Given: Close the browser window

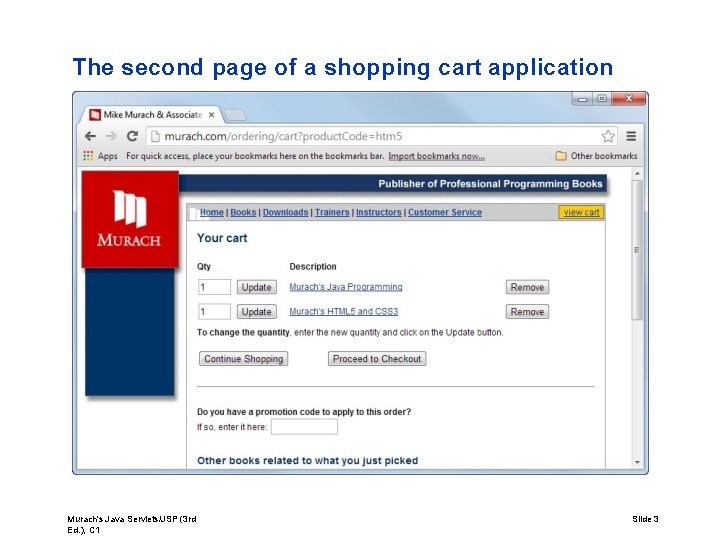Looking at the screenshot, I should coord(629,99).
